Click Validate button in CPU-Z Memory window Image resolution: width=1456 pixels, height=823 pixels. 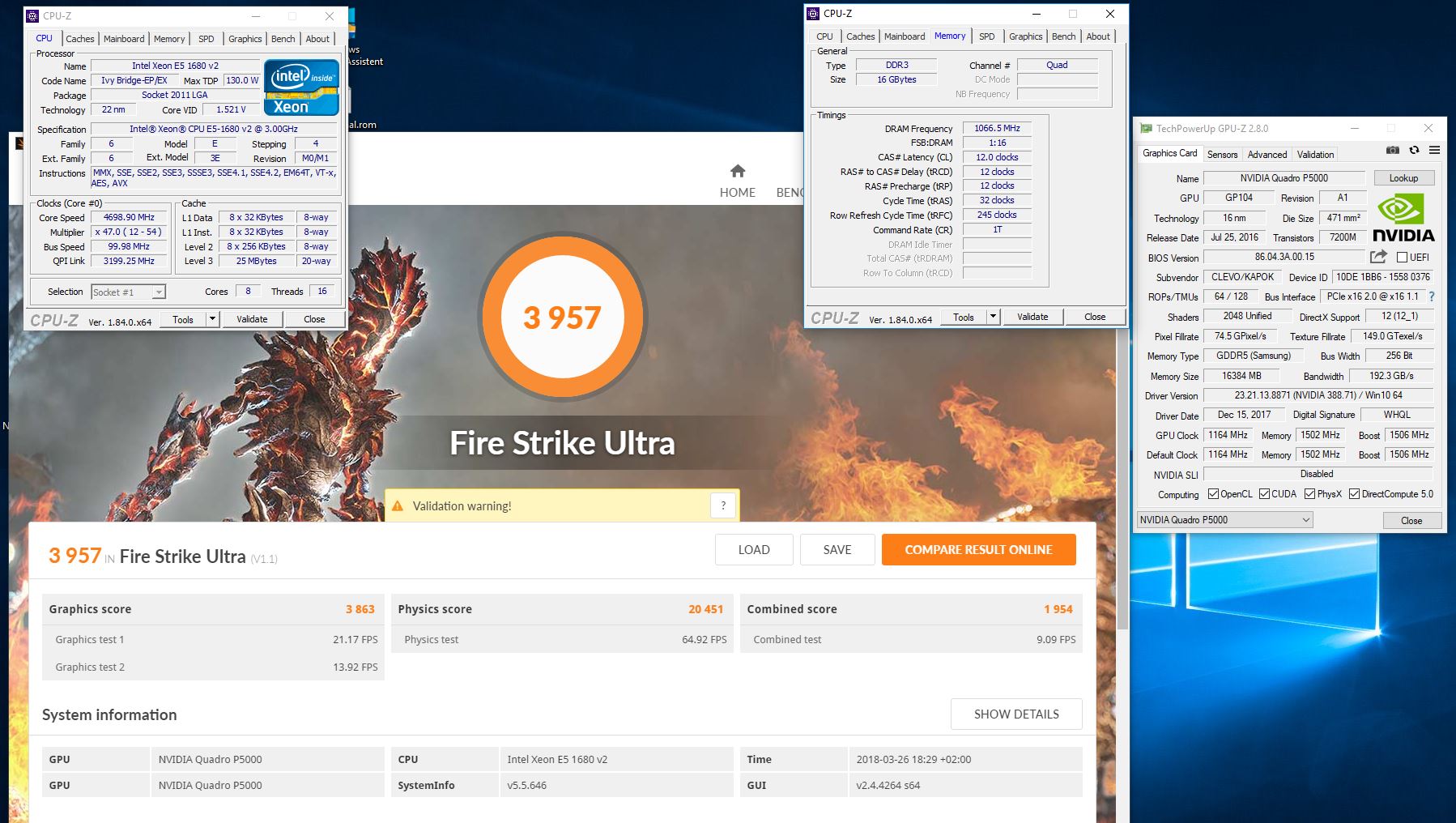pos(1032,317)
